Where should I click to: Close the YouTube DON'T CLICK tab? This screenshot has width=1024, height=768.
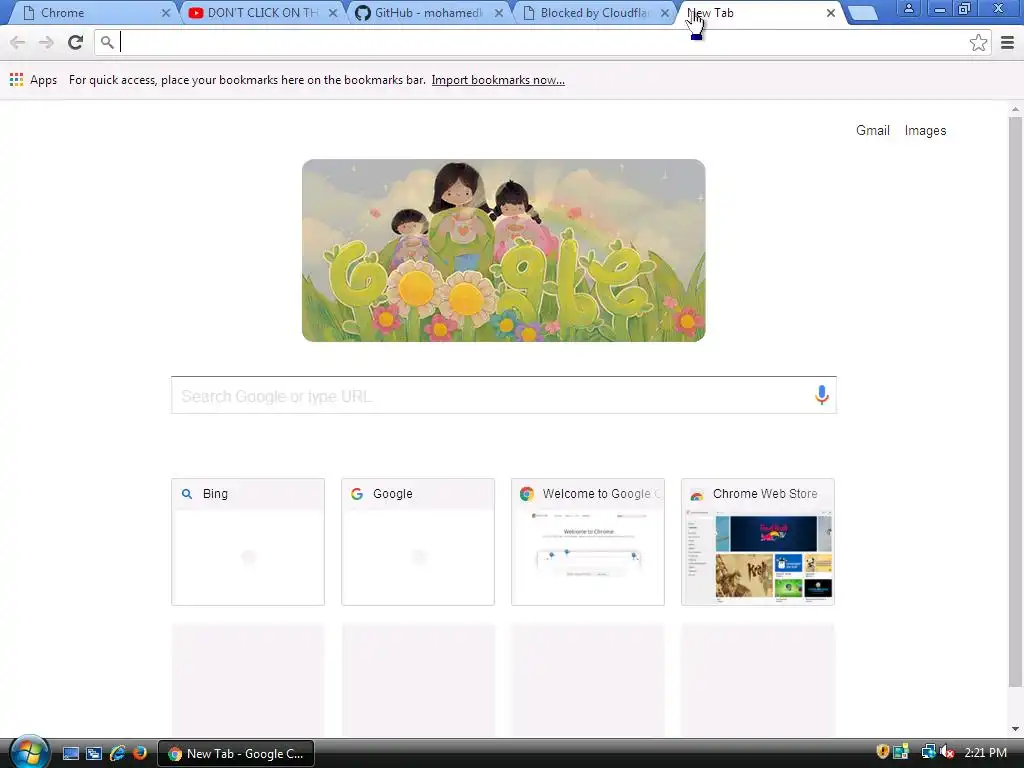(332, 13)
